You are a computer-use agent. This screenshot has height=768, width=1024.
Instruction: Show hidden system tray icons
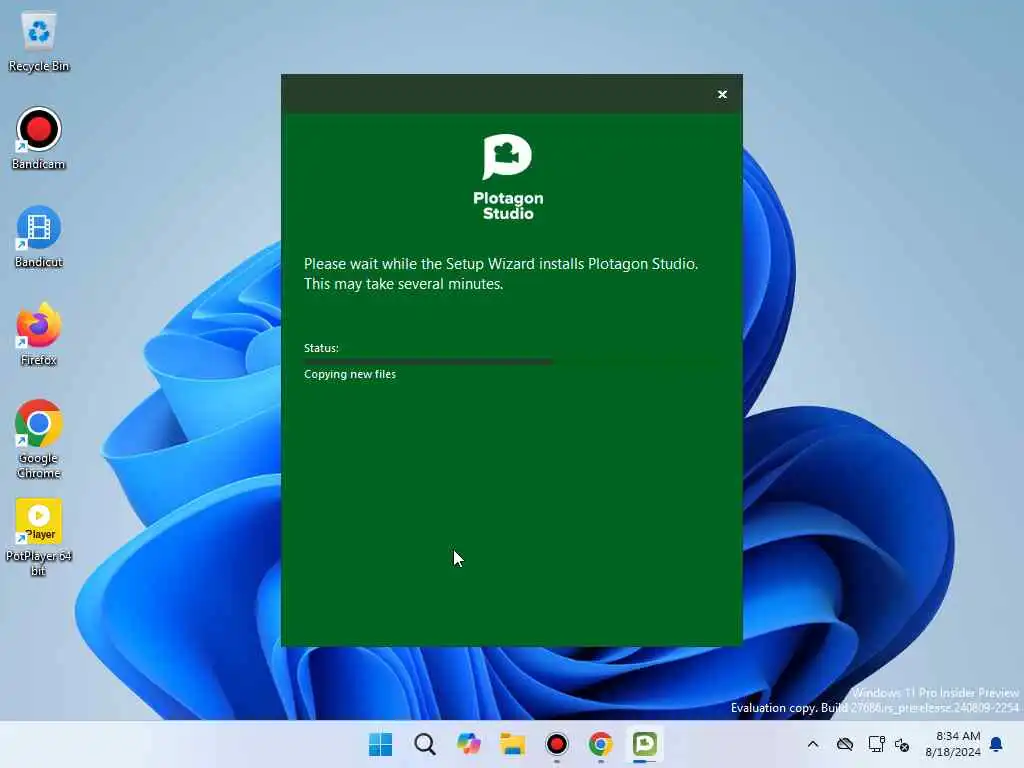(x=812, y=744)
